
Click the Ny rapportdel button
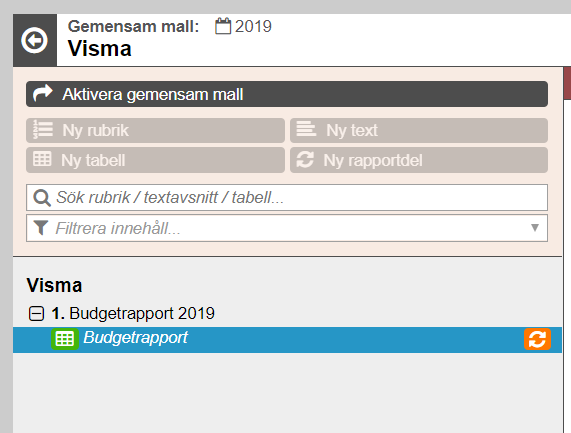pyautogui.click(x=419, y=160)
